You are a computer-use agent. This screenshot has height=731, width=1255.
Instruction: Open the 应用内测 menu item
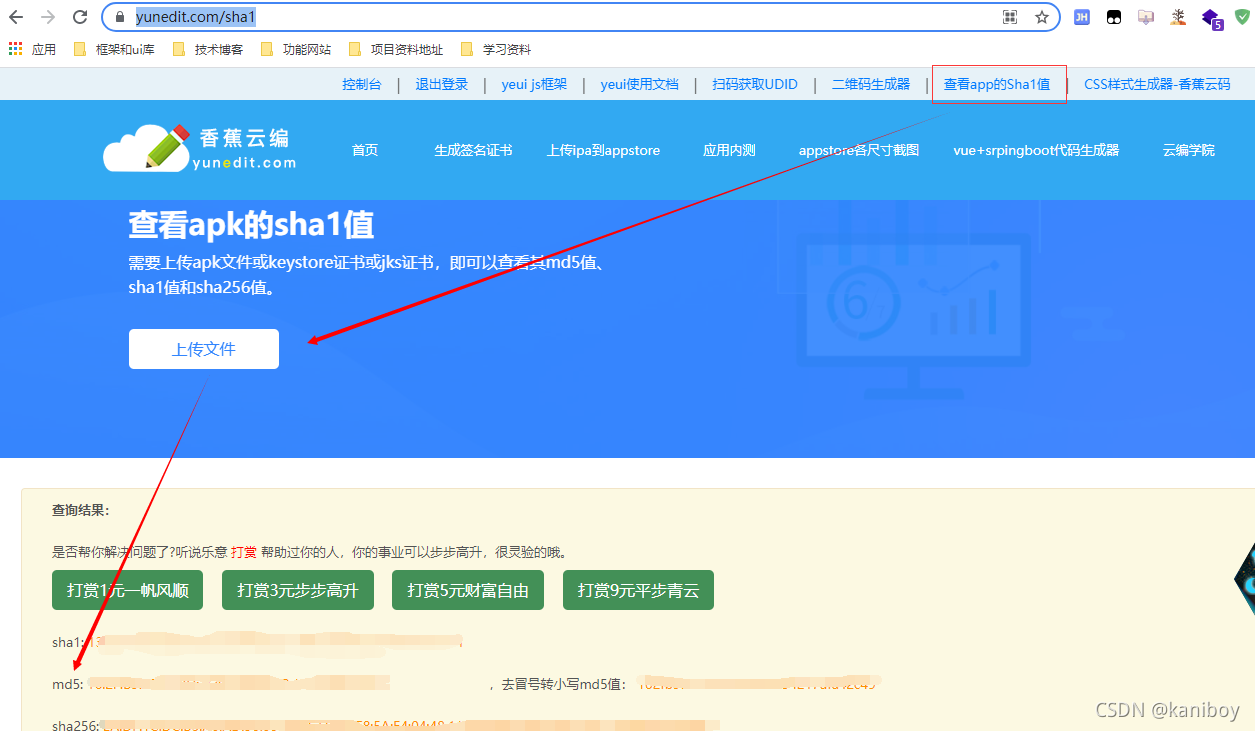729,150
